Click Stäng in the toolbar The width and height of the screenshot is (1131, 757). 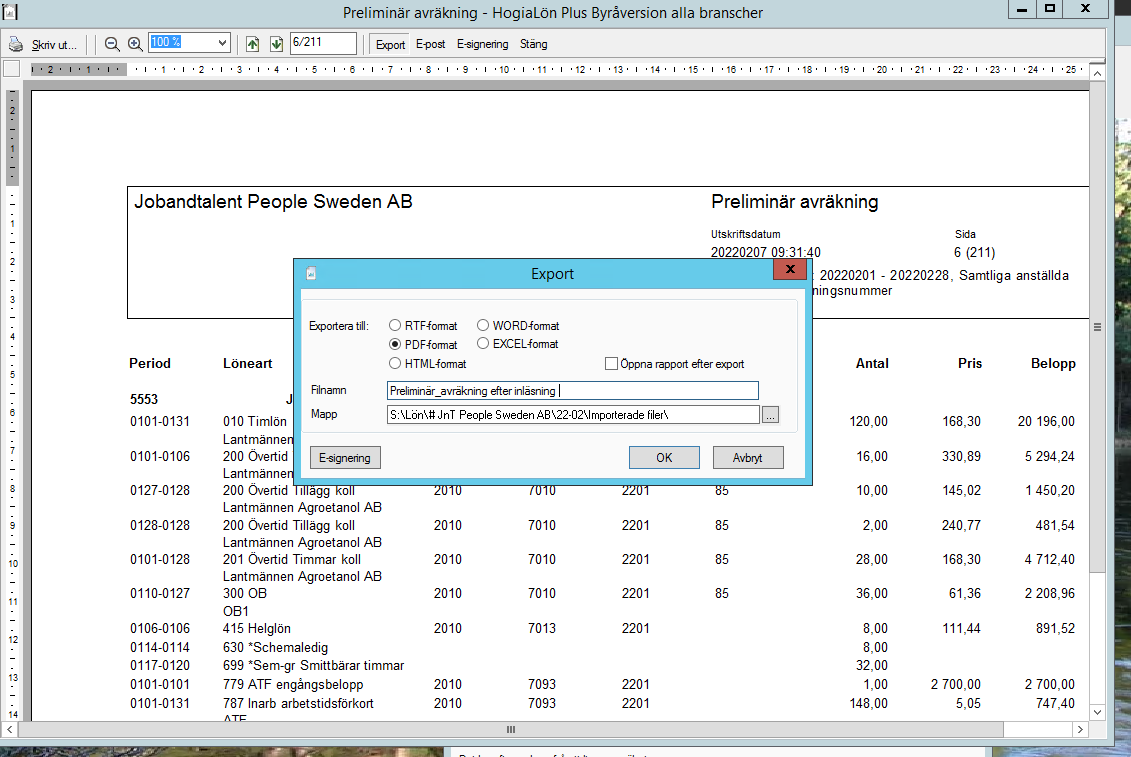tap(533, 44)
